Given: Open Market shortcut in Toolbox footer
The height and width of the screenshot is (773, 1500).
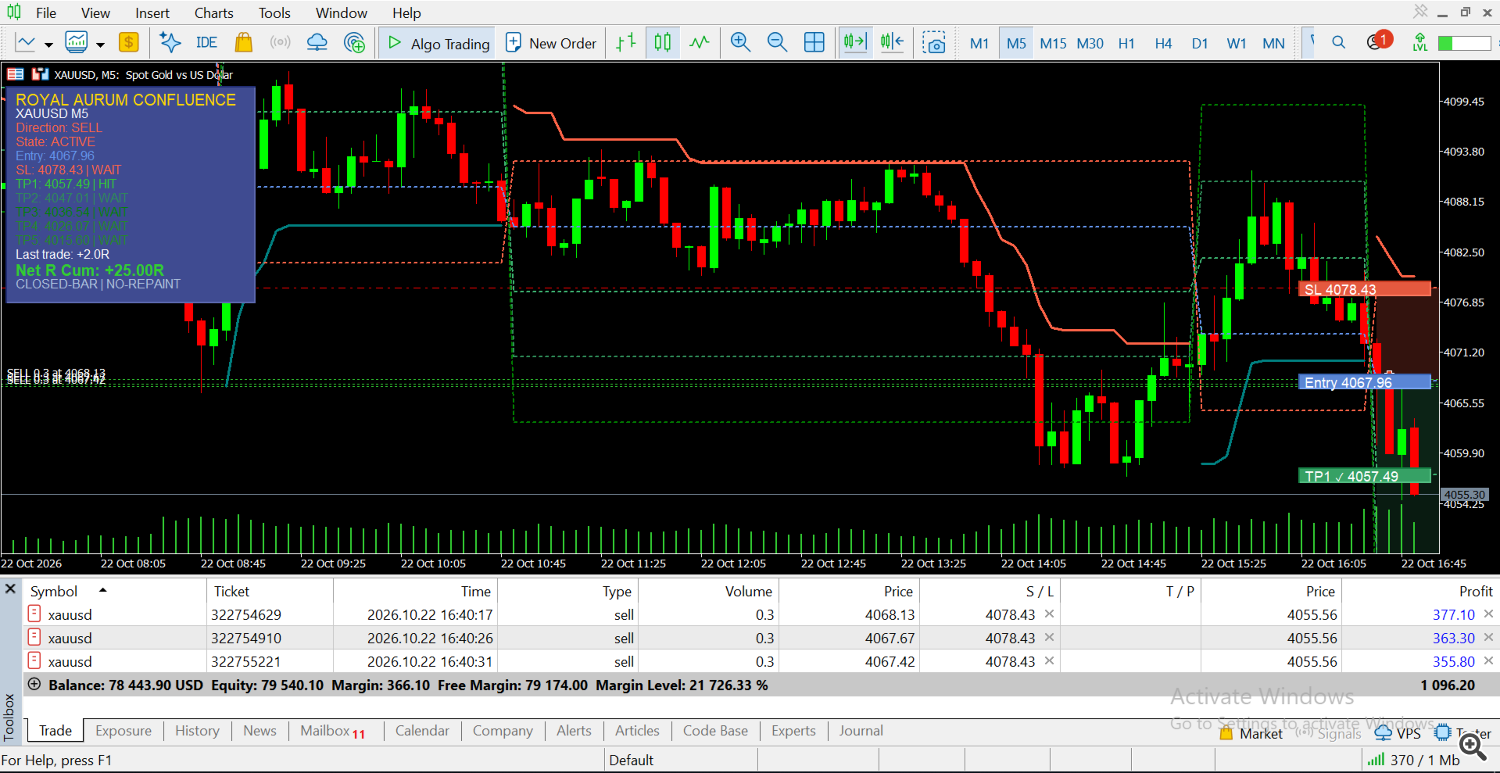Looking at the screenshot, I should [x=1251, y=734].
